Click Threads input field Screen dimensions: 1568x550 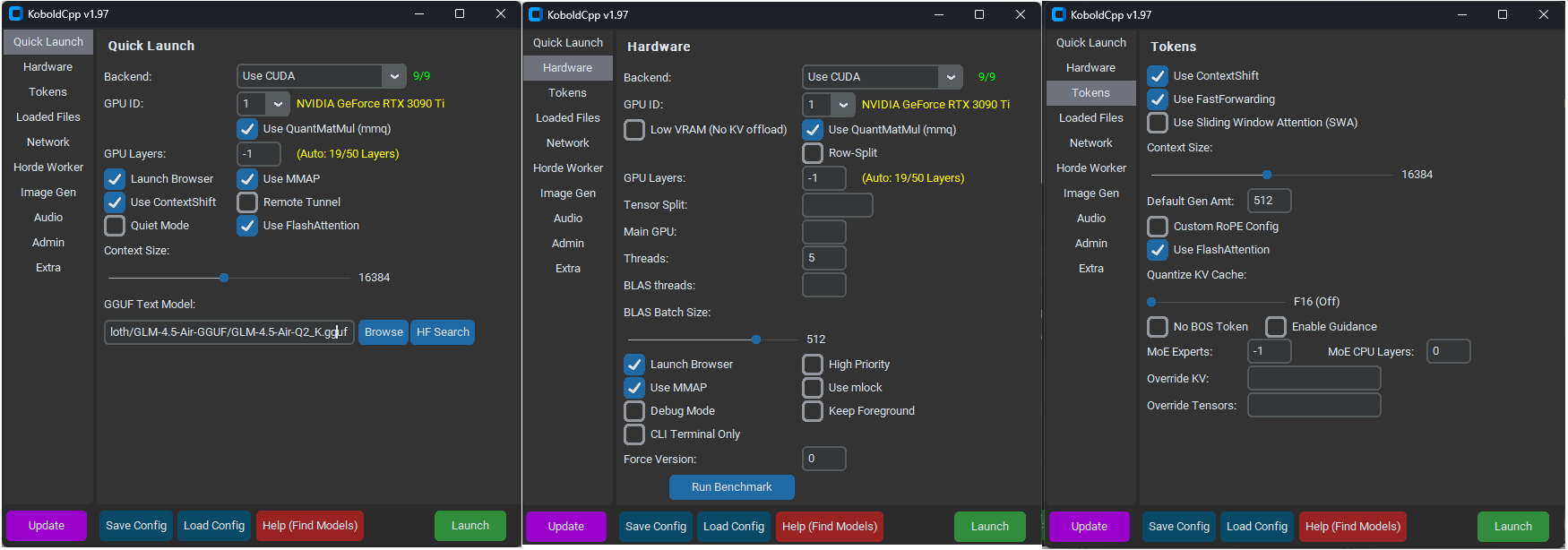click(x=824, y=258)
